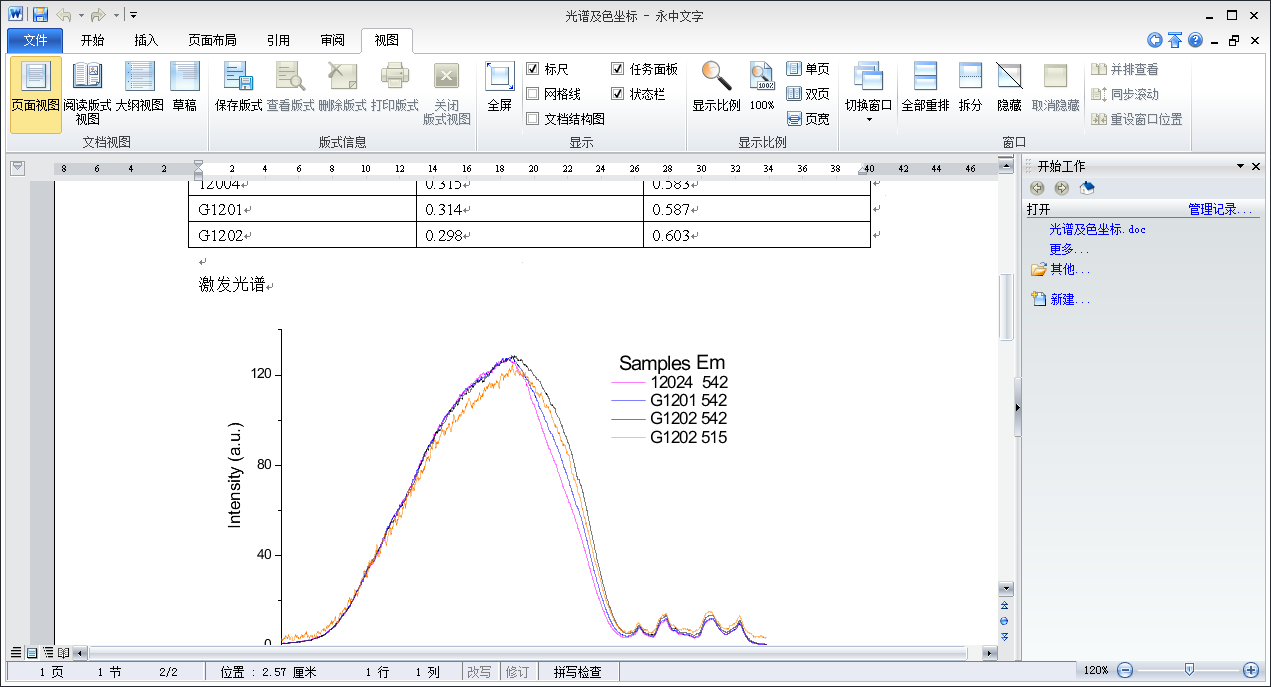This screenshot has width=1271, height=687.
Task: Click 其他 open folder icon in task pane
Action: pos(1039,269)
